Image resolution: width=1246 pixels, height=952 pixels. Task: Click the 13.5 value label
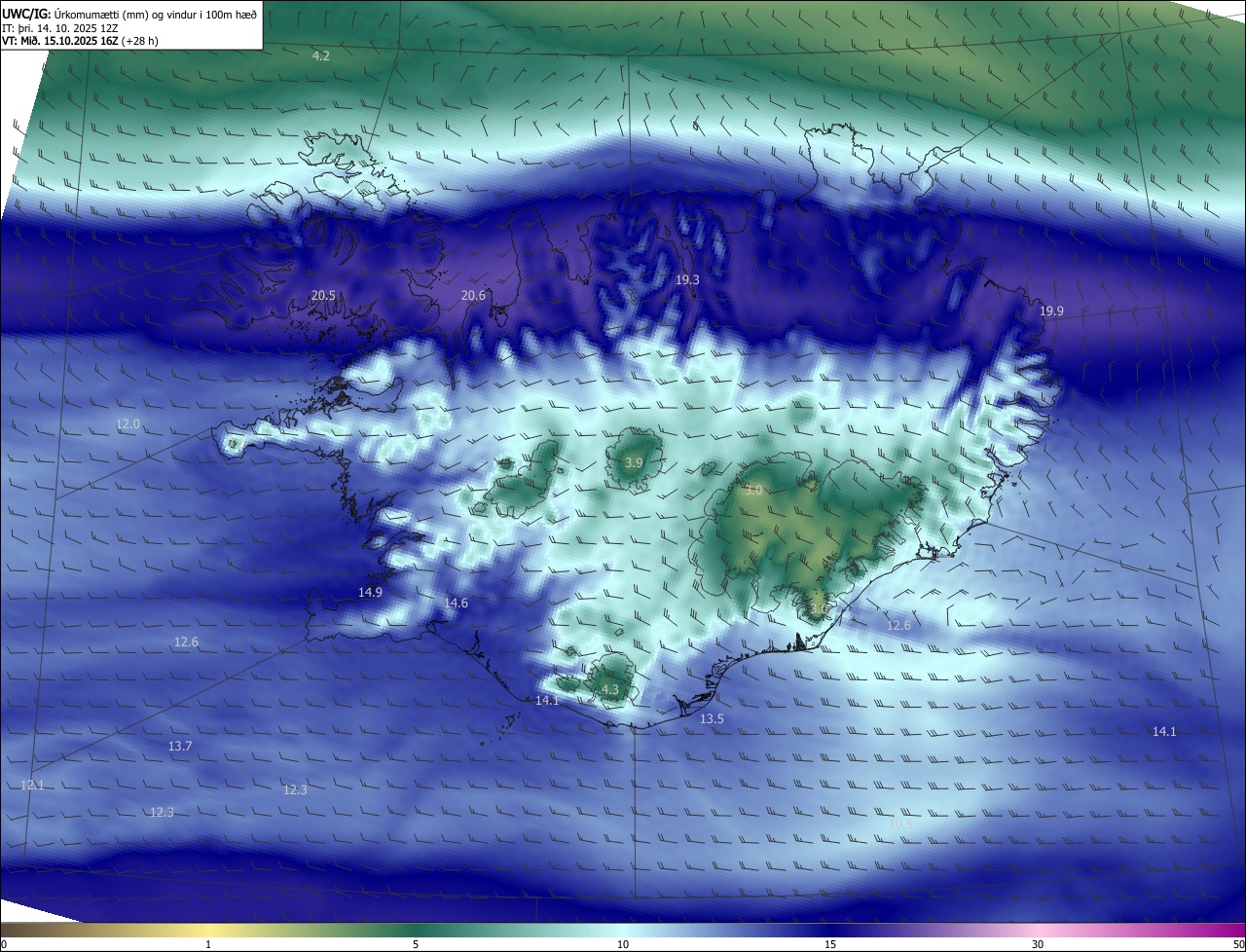712,718
